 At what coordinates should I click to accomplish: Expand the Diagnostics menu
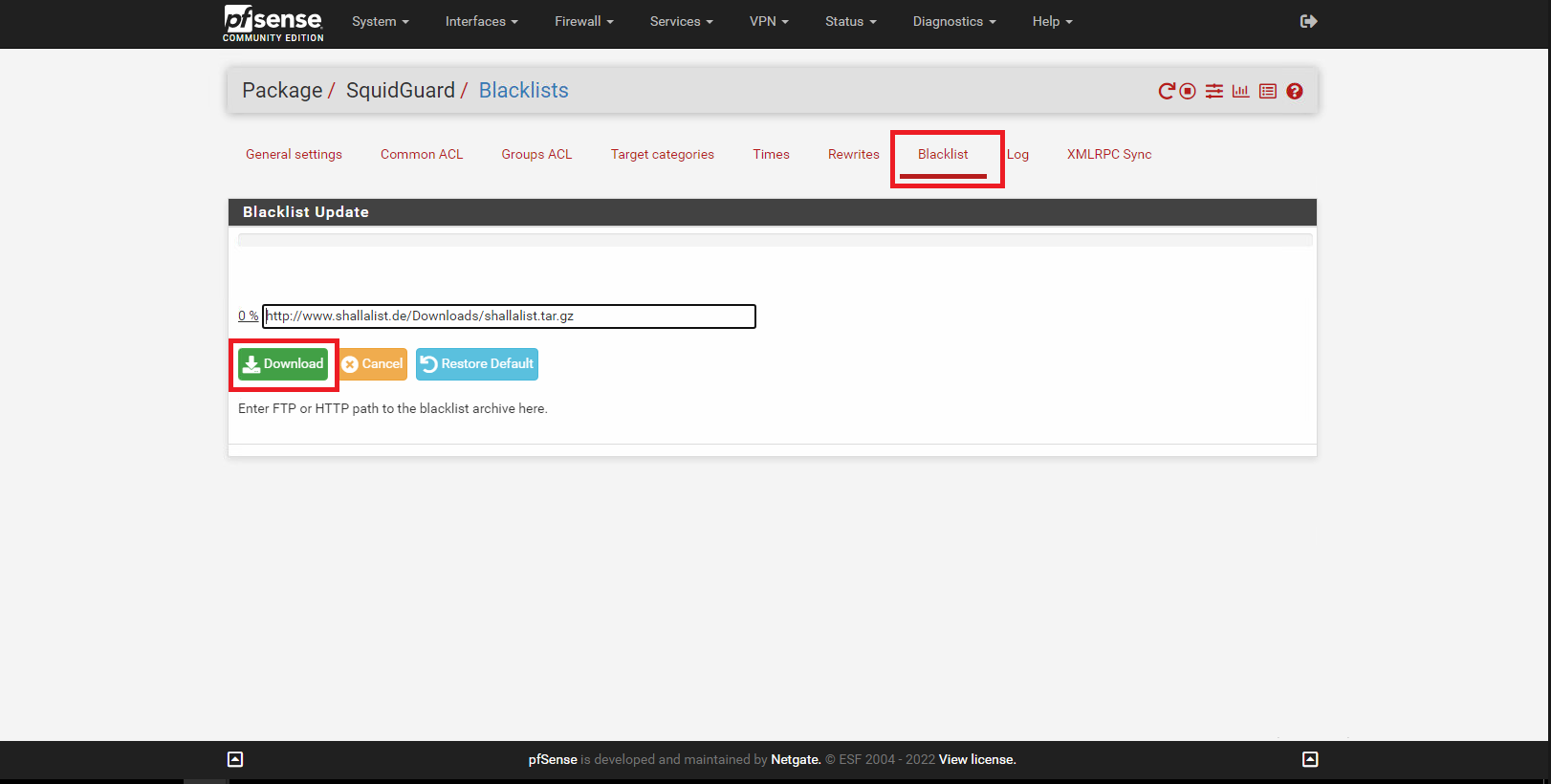coord(954,21)
